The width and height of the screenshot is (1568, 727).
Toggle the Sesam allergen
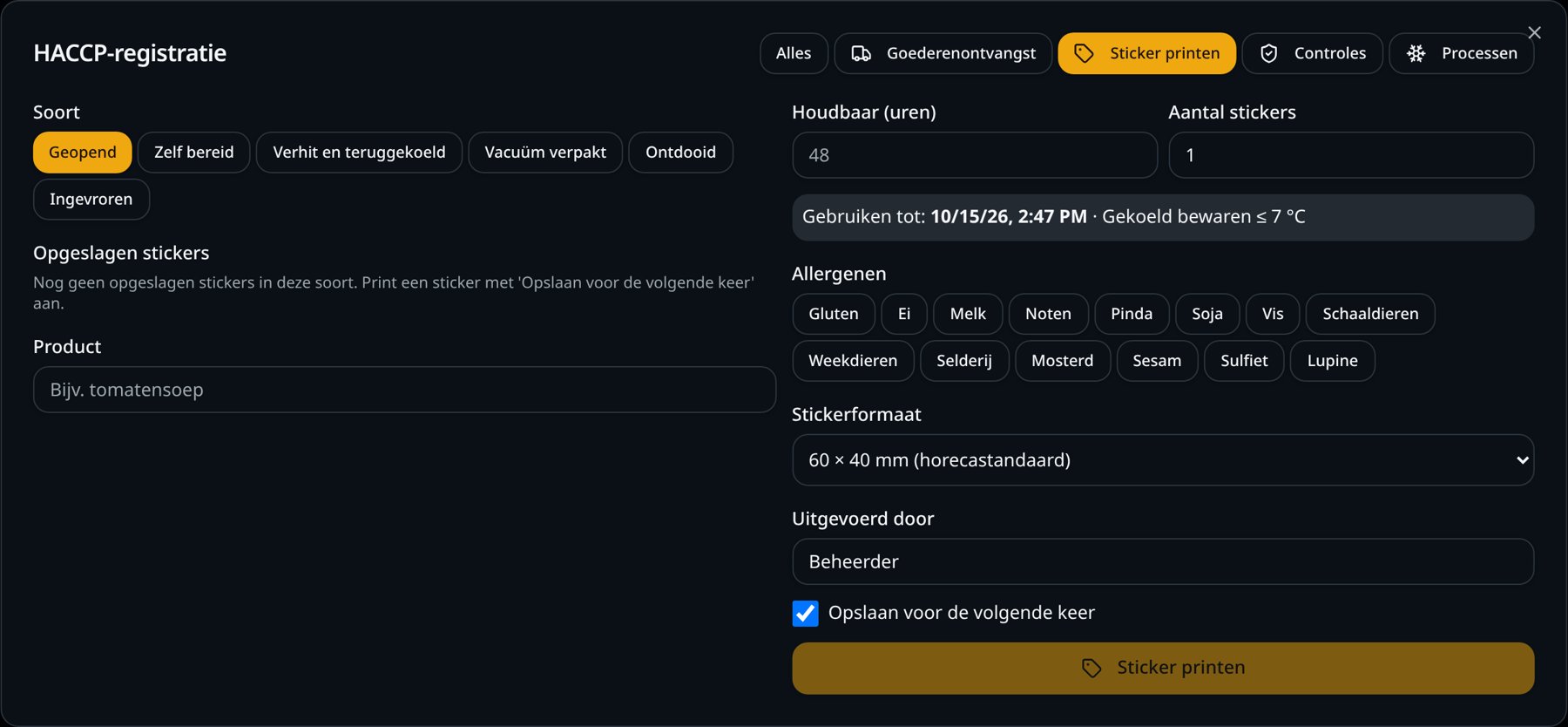click(x=1157, y=361)
